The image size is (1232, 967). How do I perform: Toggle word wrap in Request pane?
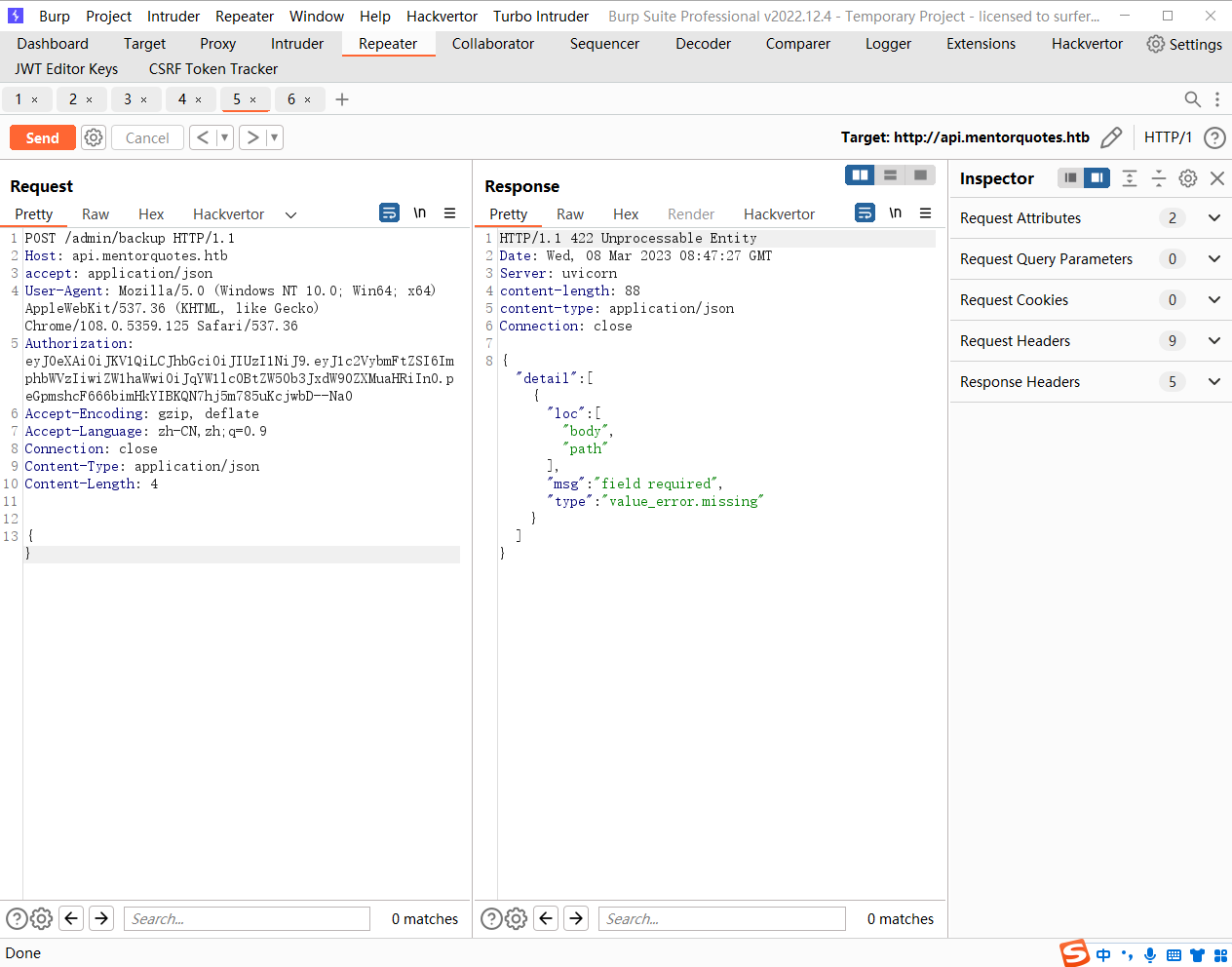[389, 213]
